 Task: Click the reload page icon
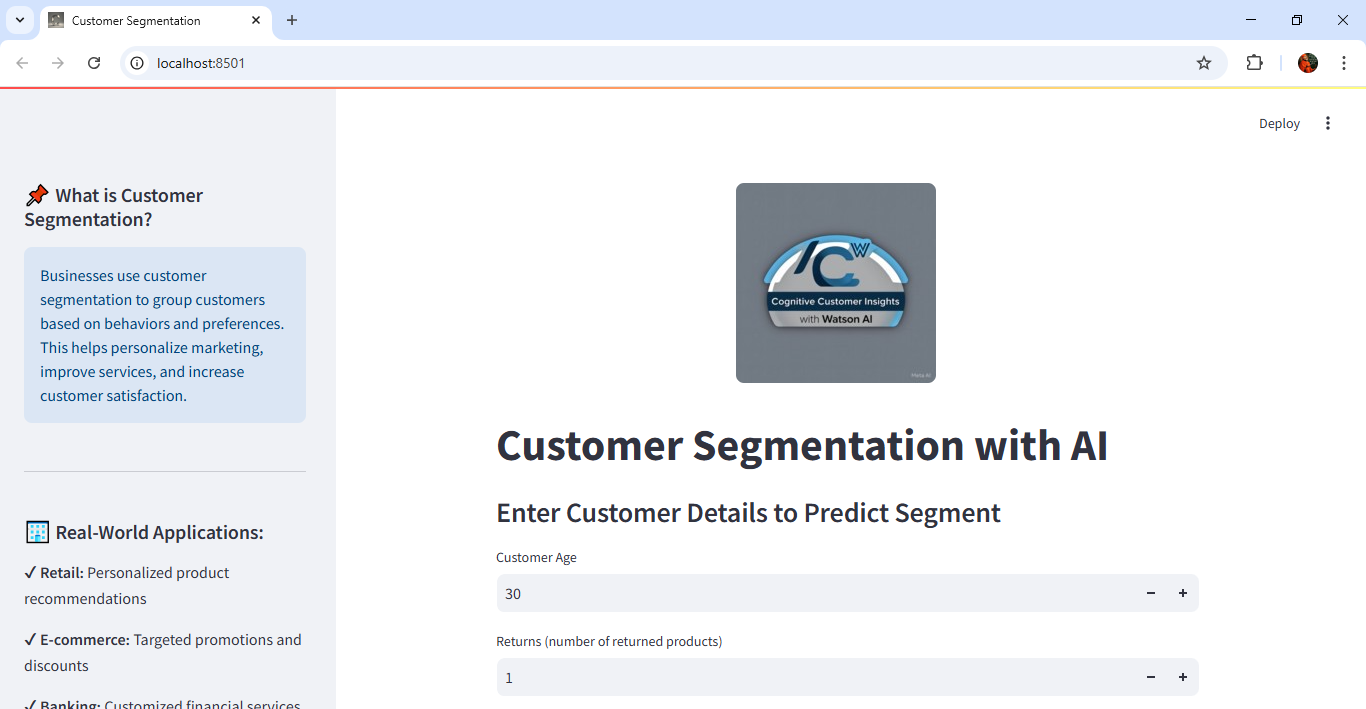click(x=94, y=62)
